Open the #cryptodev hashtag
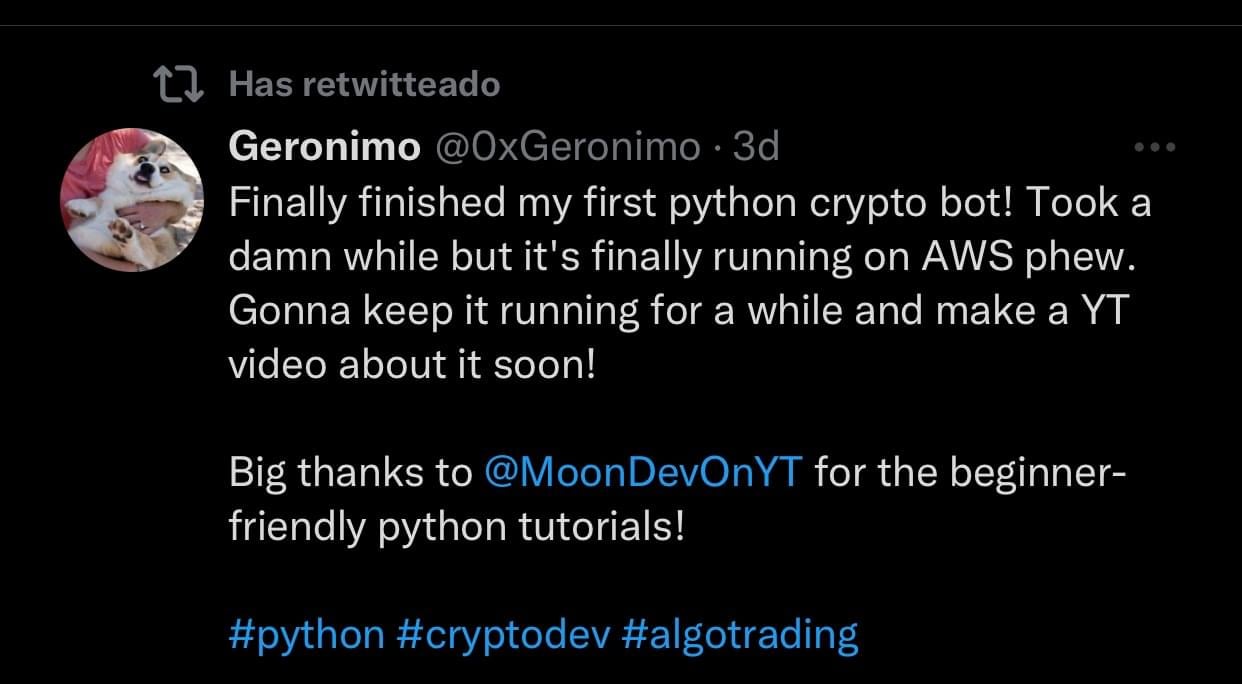 [503, 634]
